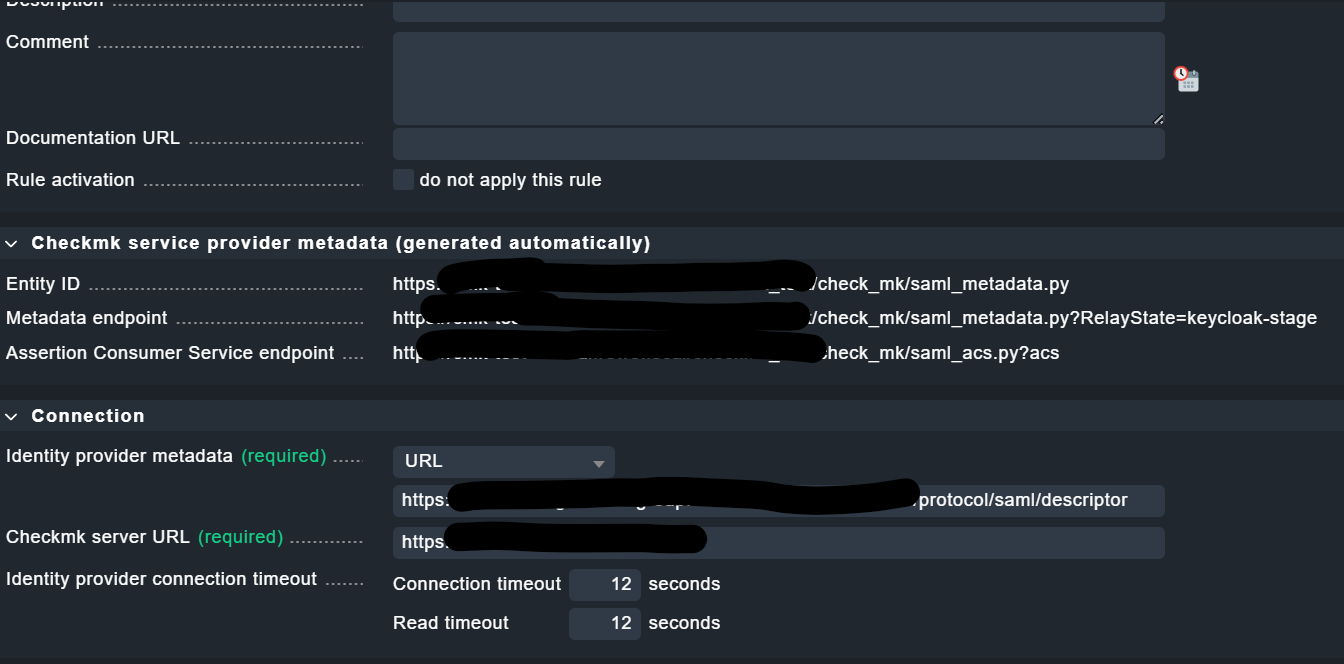The image size is (1344, 664).
Task: Enable the "do not apply this rule" checkbox
Action: [x=403, y=179]
